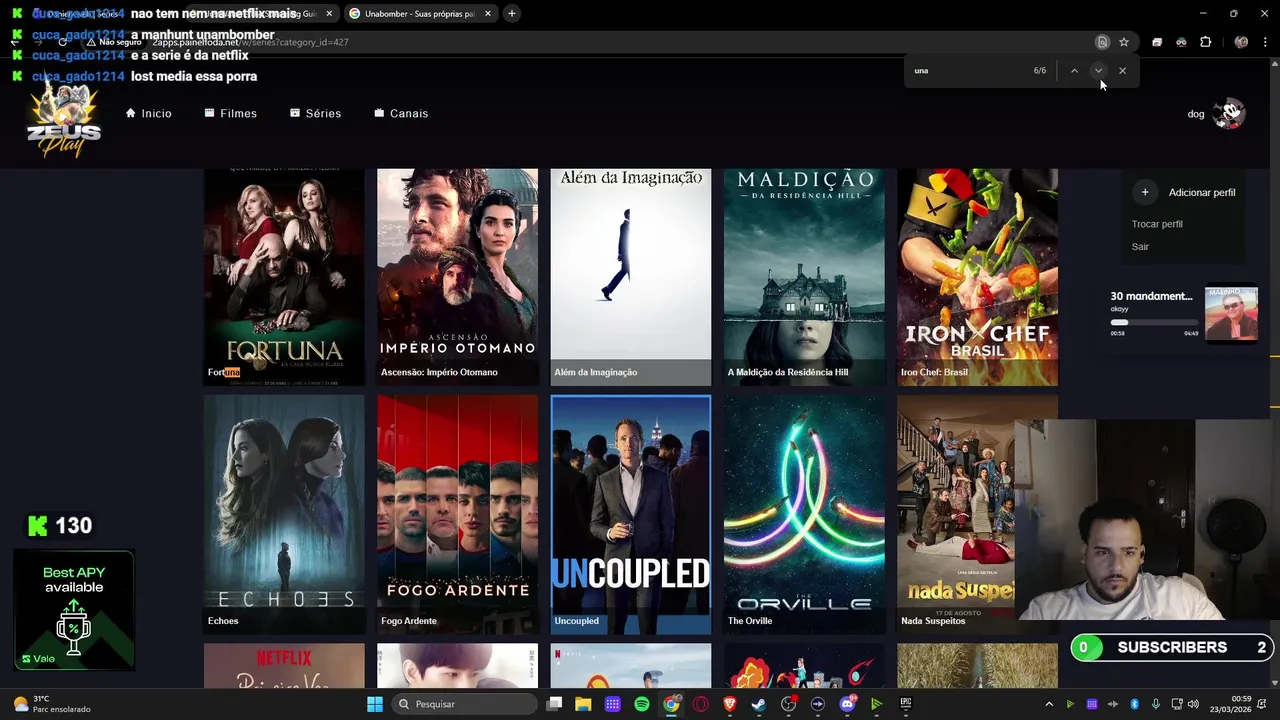Image resolution: width=1280 pixels, height=720 pixels.
Task: Open Iron Chef: Brasil poster
Action: click(x=977, y=277)
